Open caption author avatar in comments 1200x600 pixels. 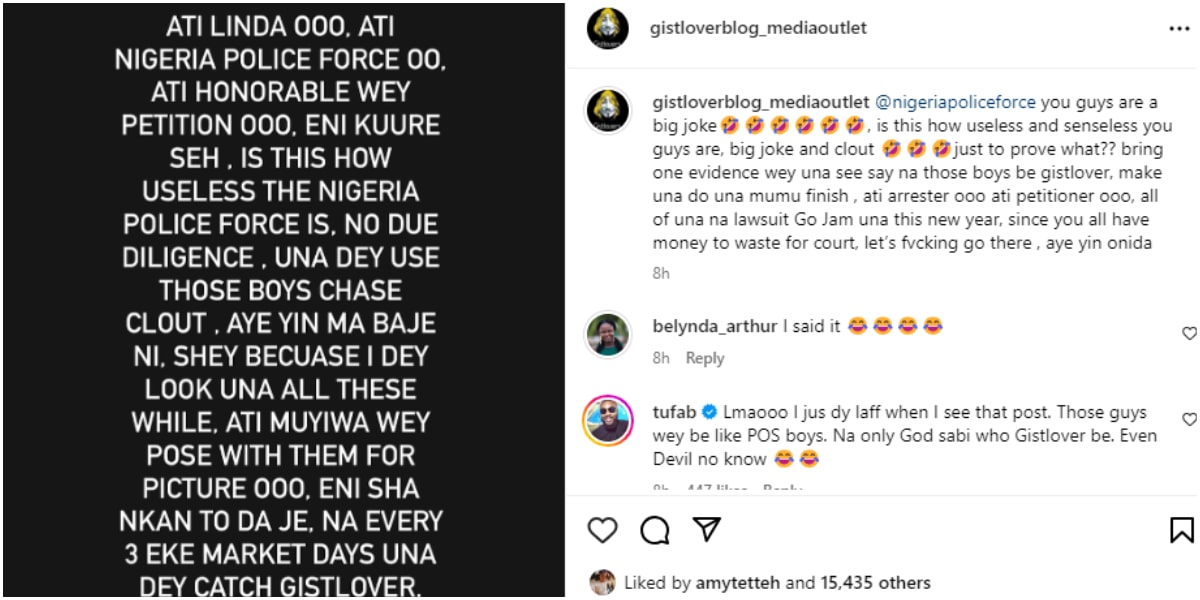click(608, 112)
